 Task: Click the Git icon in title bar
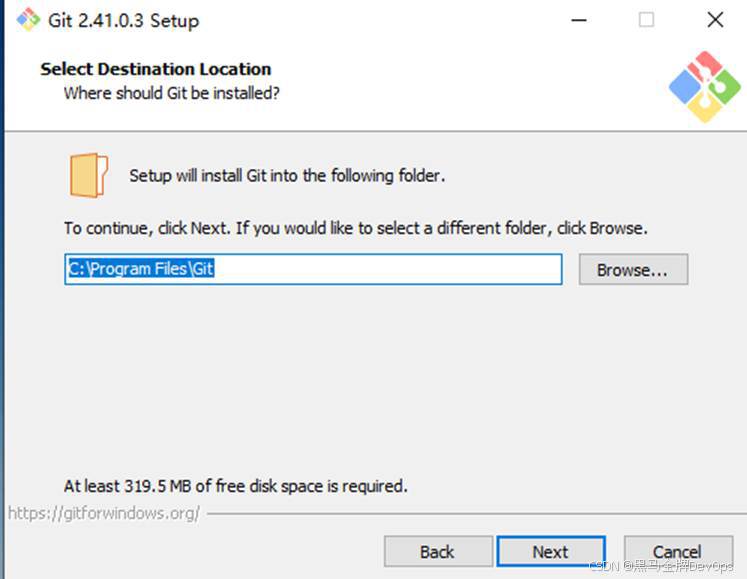[28, 20]
